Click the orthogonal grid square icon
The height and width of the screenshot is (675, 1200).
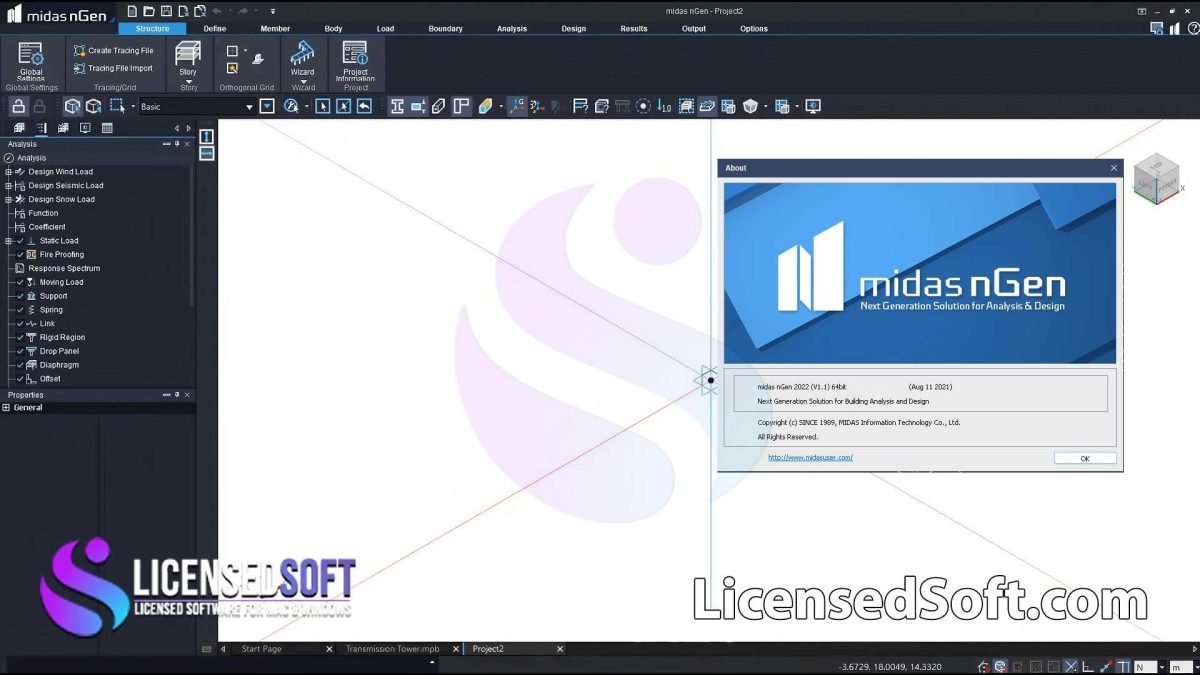(232, 50)
